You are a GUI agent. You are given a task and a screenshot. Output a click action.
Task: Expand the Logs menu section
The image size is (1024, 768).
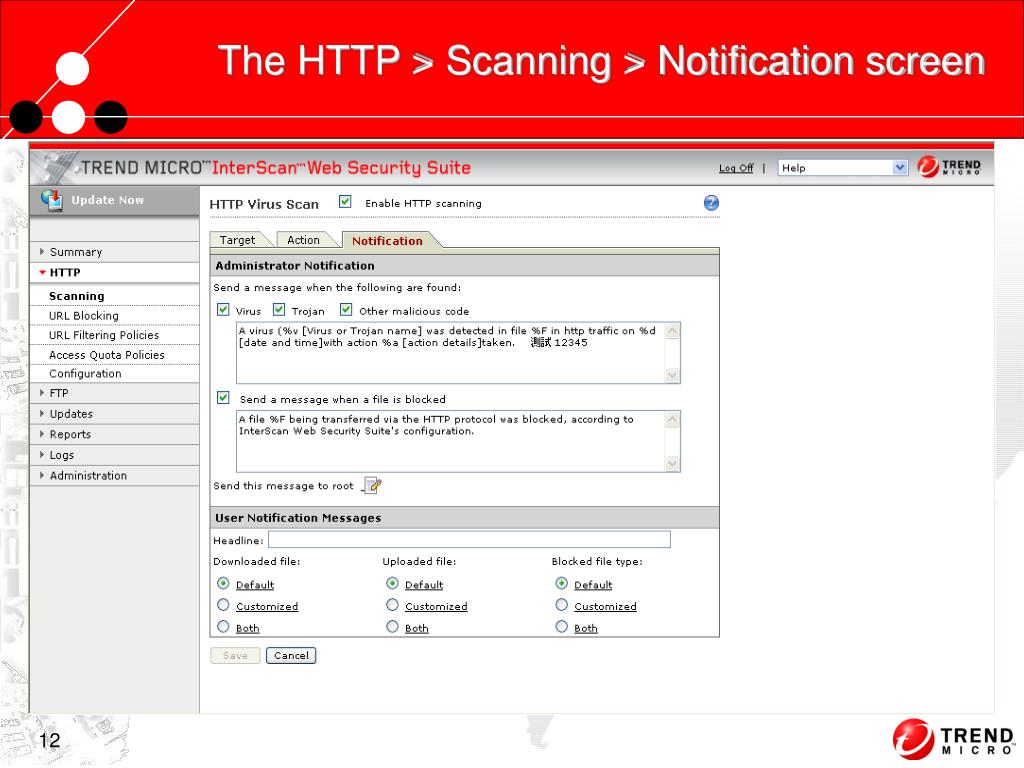pos(114,455)
